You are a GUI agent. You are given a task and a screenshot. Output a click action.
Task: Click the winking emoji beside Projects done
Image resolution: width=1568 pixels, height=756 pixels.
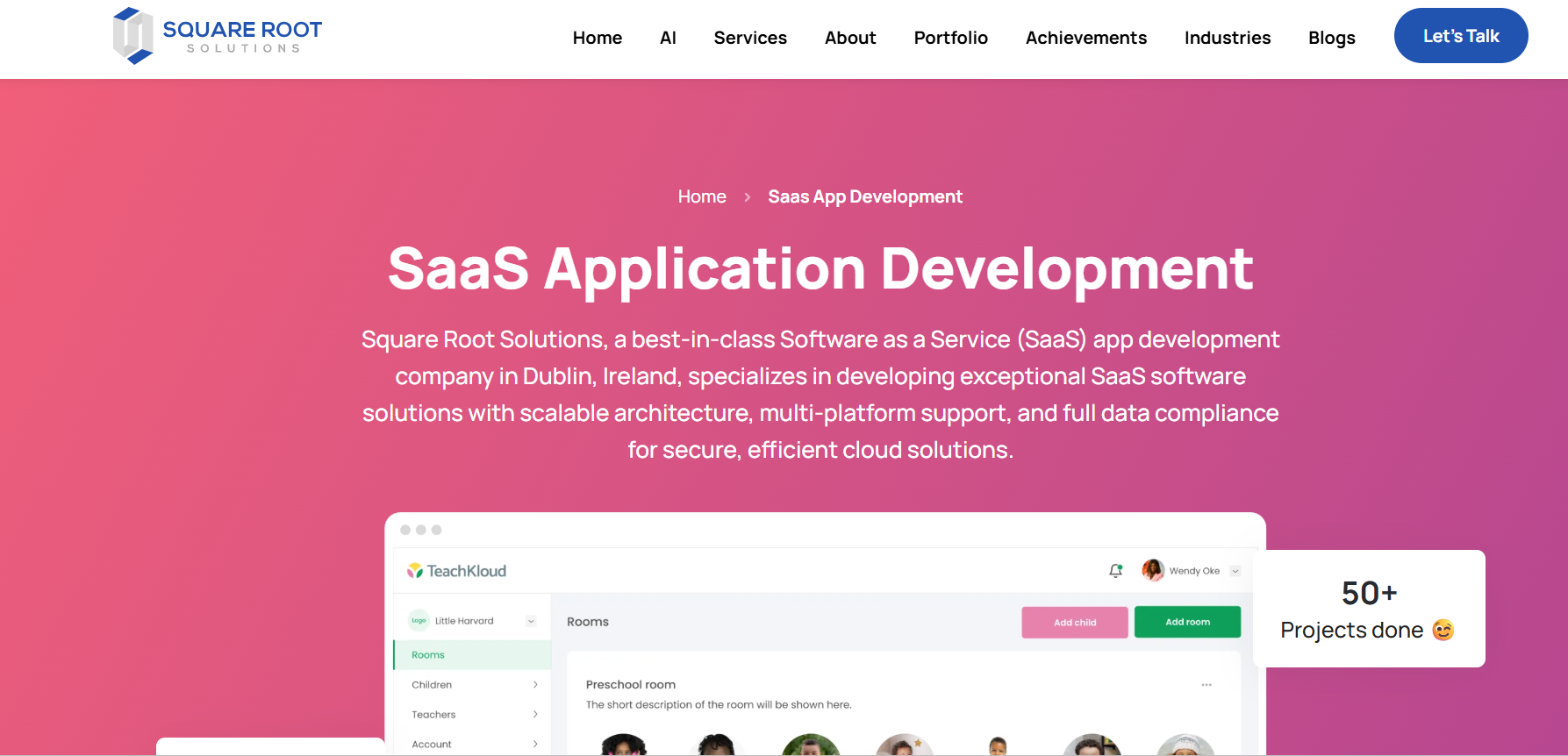click(x=1443, y=630)
